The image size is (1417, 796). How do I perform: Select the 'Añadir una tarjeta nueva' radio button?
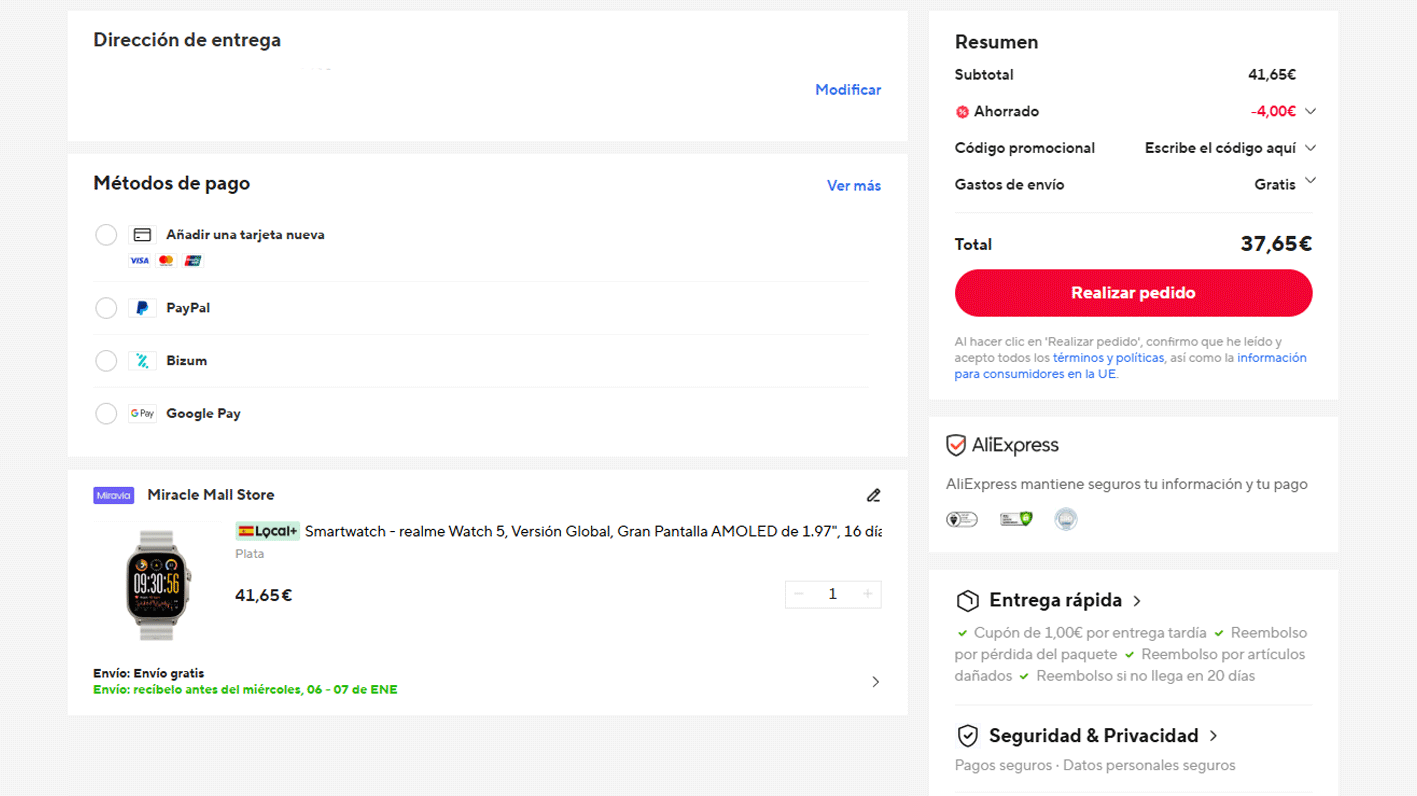click(x=106, y=235)
